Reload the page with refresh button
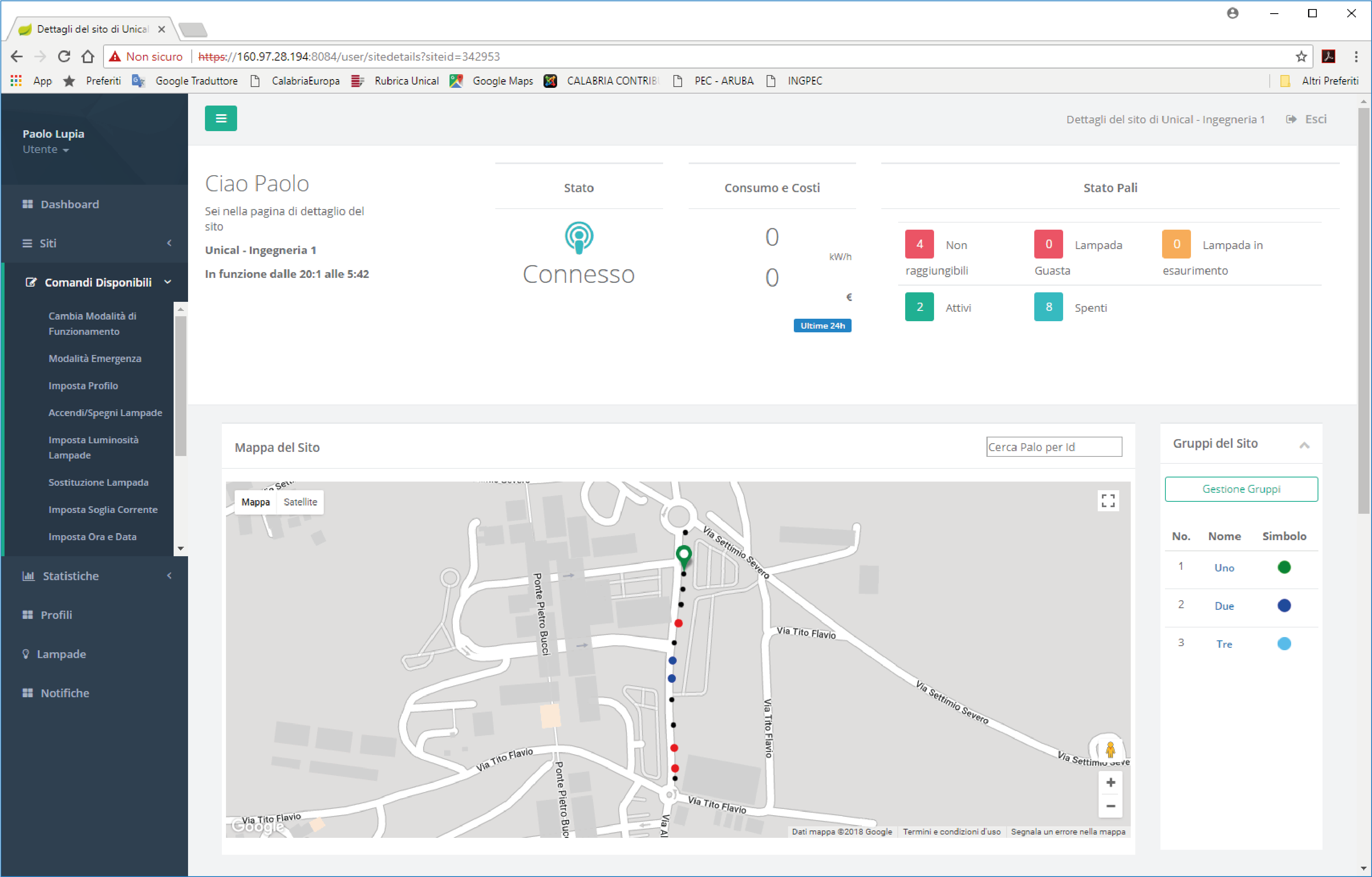Viewport: 1372px width, 877px height. [64, 56]
